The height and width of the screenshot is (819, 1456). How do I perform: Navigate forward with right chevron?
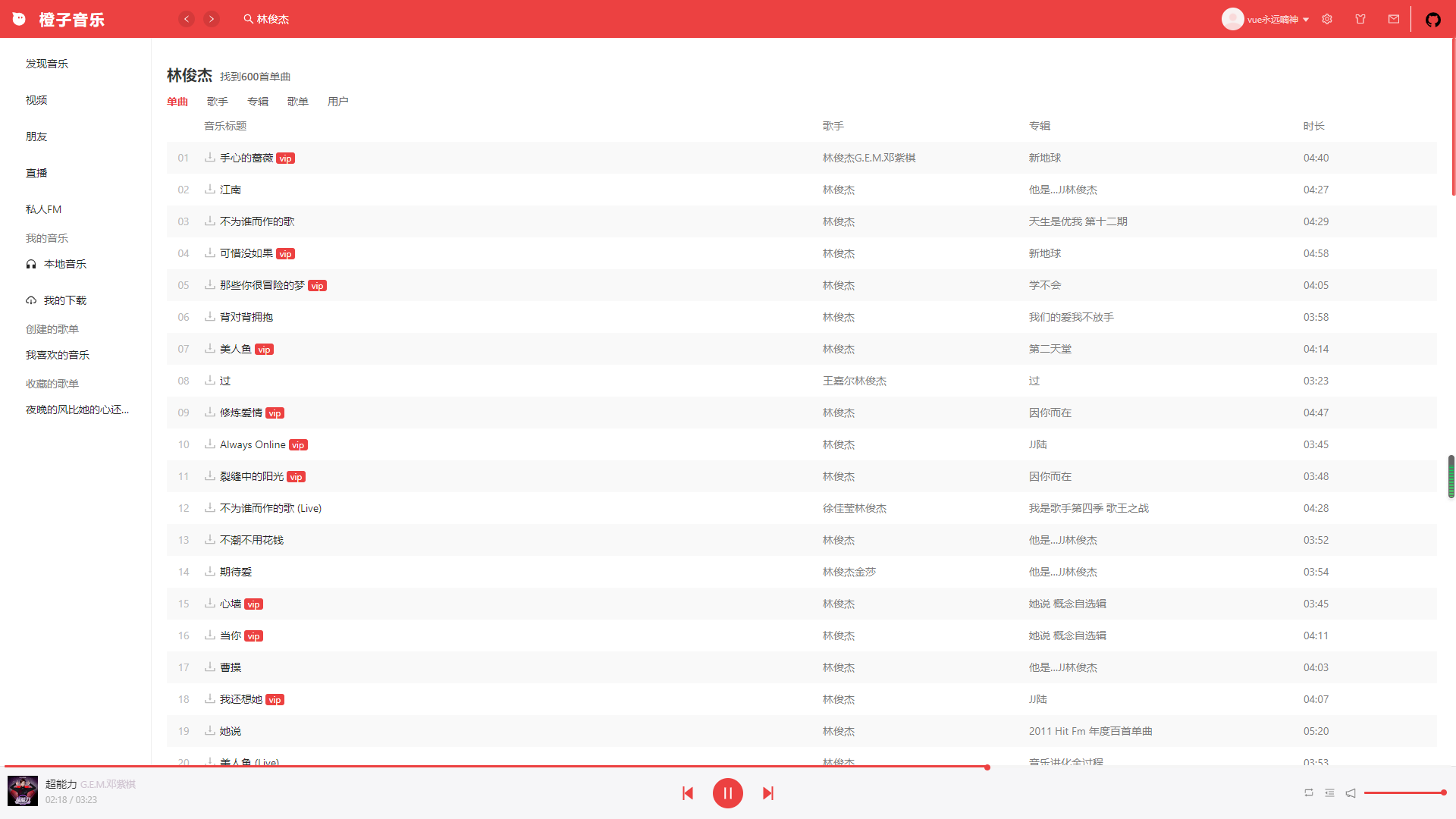click(x=212, y=19)
